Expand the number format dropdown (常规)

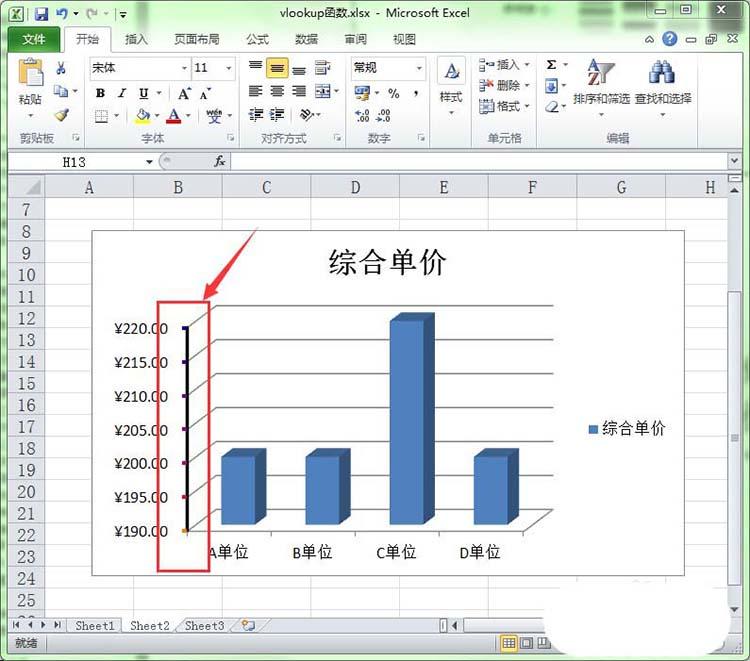click(x=419, y=68)
